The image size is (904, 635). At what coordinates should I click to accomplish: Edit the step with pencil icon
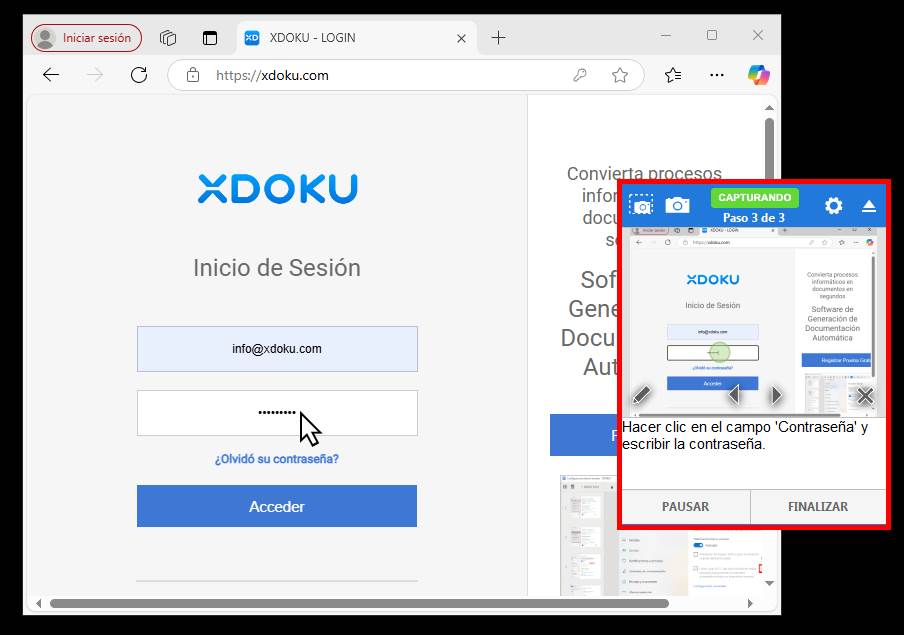click(x=642, y=395)
